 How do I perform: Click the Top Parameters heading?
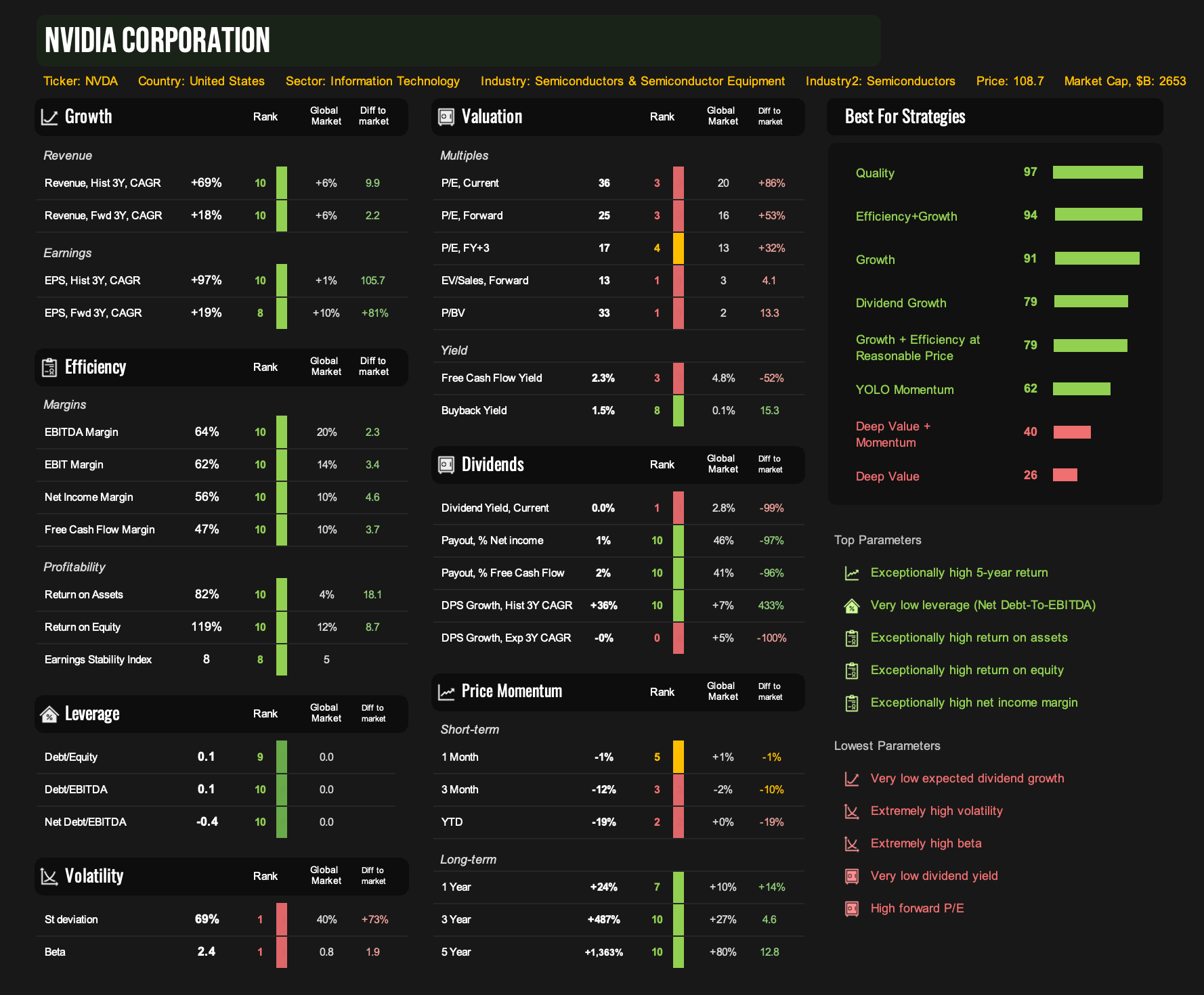tap(878, 540)
